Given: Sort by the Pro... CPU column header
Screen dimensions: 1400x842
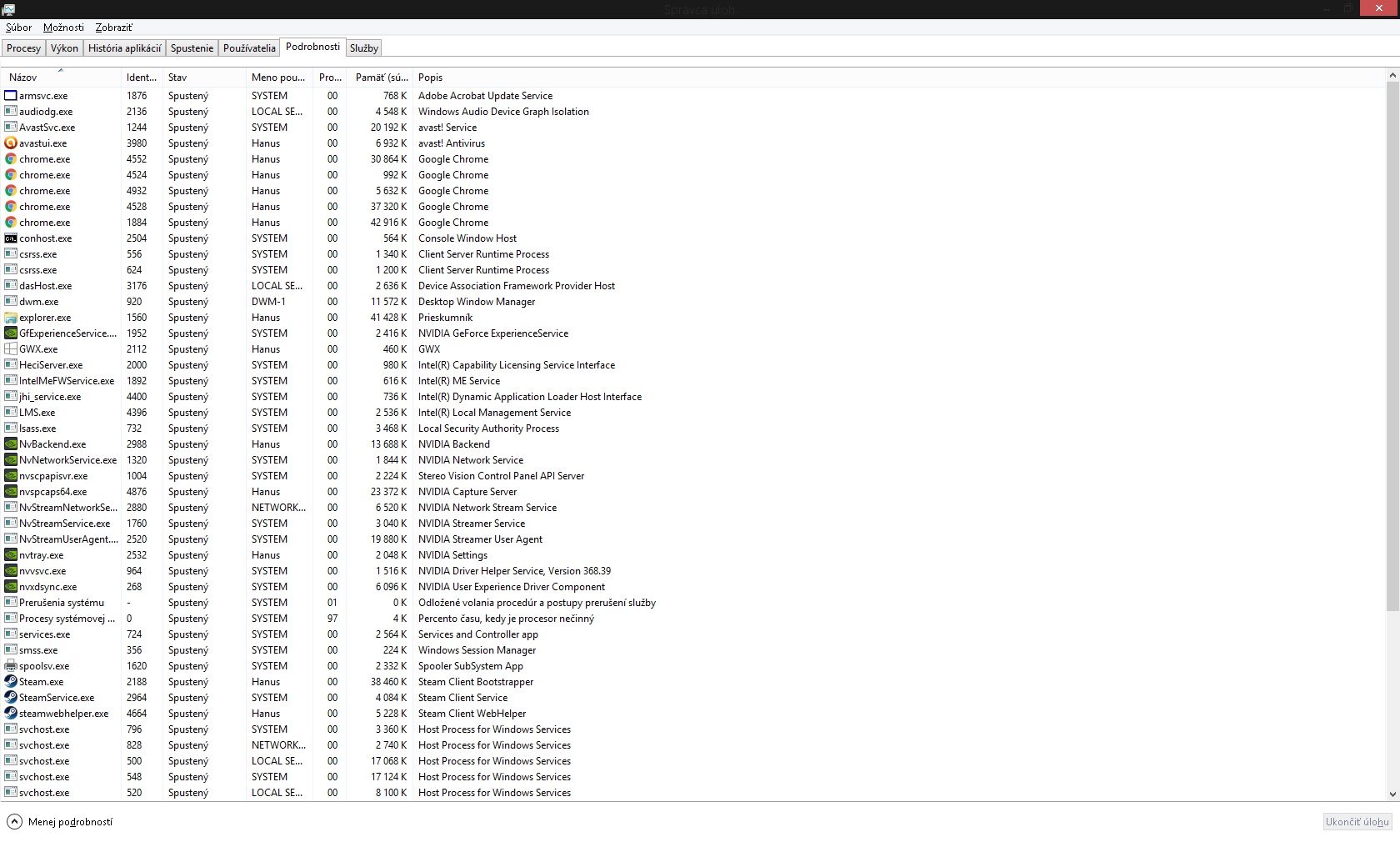Looking at the screenshot, I should 331,78.
